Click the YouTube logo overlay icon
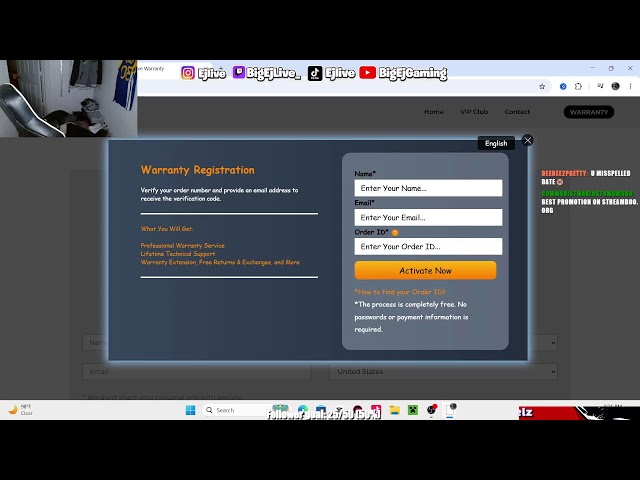The height and width of the screenshot is (480, 640). [x=367, y=73]
